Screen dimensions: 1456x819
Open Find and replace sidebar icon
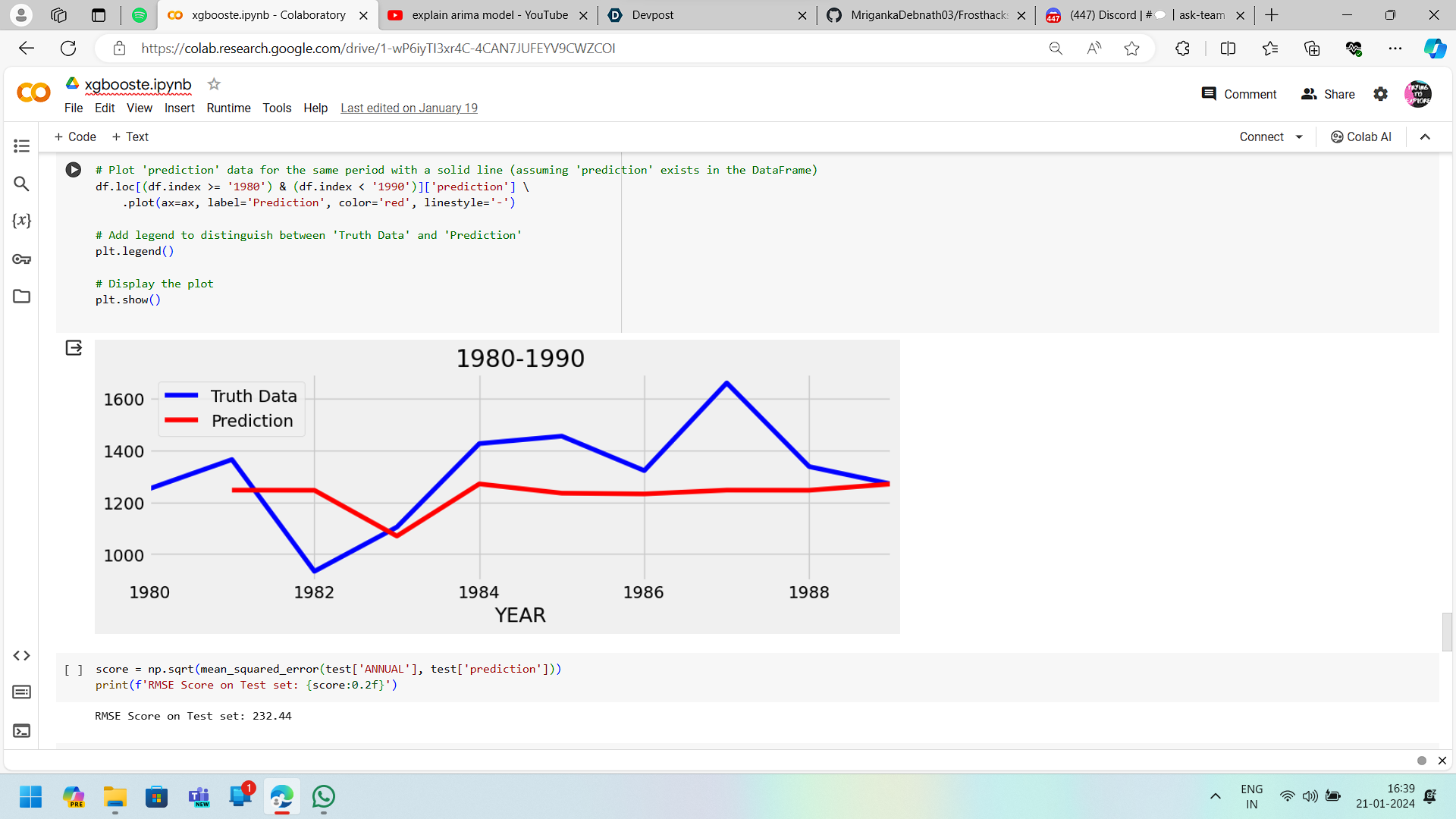pos(21,184)
